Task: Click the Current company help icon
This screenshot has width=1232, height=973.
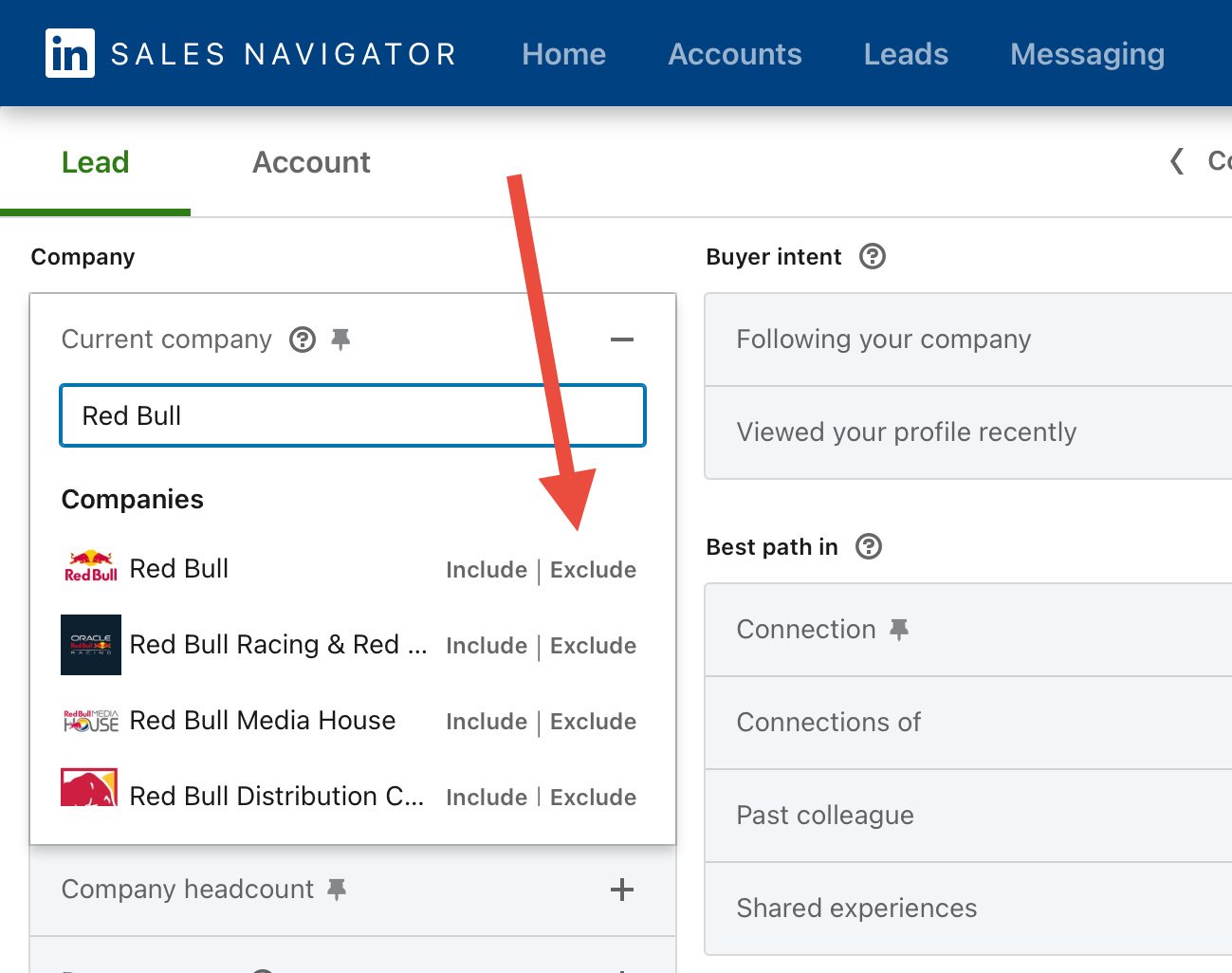Action: point(303,340)
